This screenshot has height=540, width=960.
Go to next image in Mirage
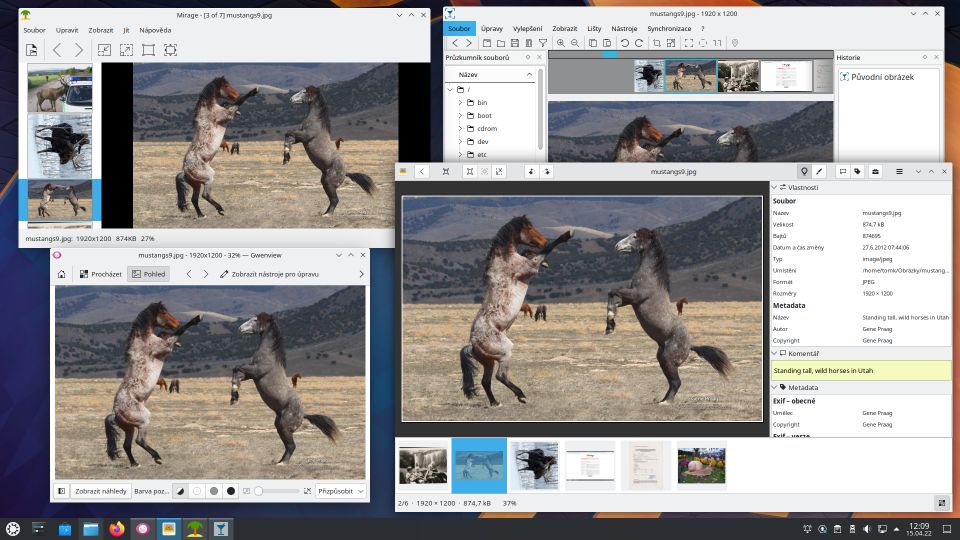click(x=78, y=50)
